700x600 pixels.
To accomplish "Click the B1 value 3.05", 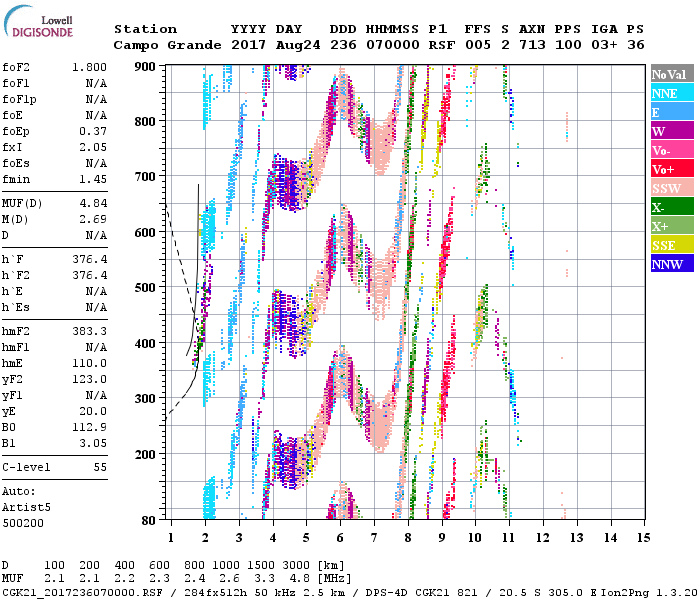I will (93, 443).
